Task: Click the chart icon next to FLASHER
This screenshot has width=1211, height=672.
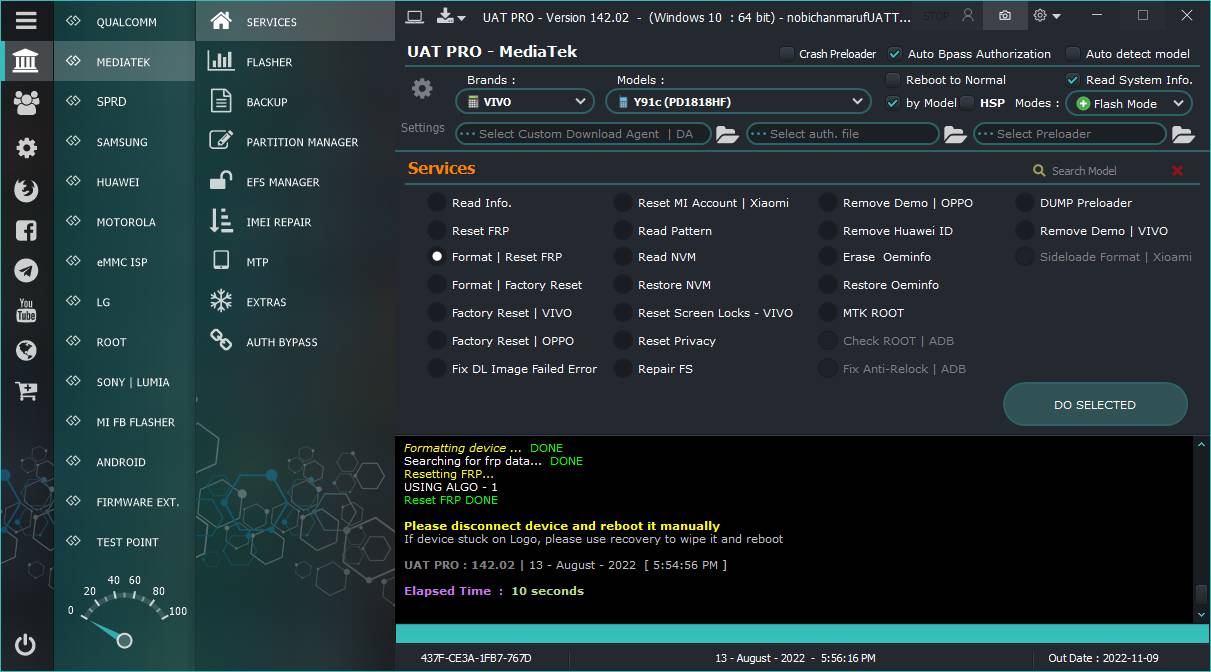Action: click(x=221, y=61)
